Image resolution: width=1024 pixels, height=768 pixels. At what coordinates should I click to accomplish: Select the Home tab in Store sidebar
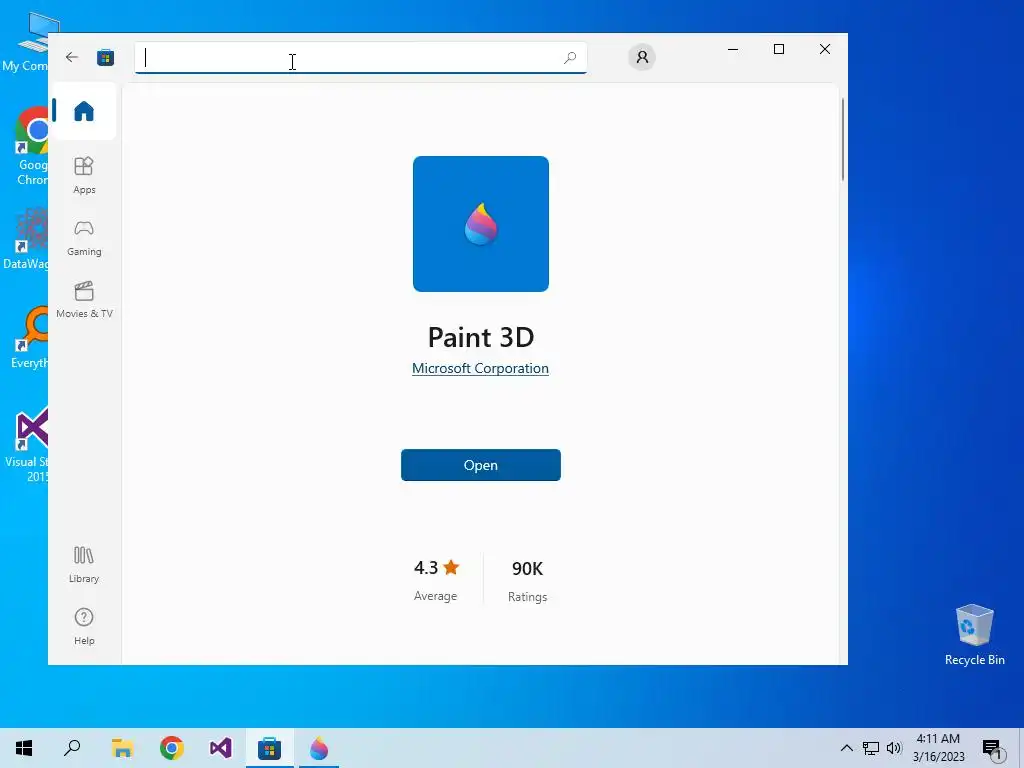pyautogui.click(x=84, y=111)
